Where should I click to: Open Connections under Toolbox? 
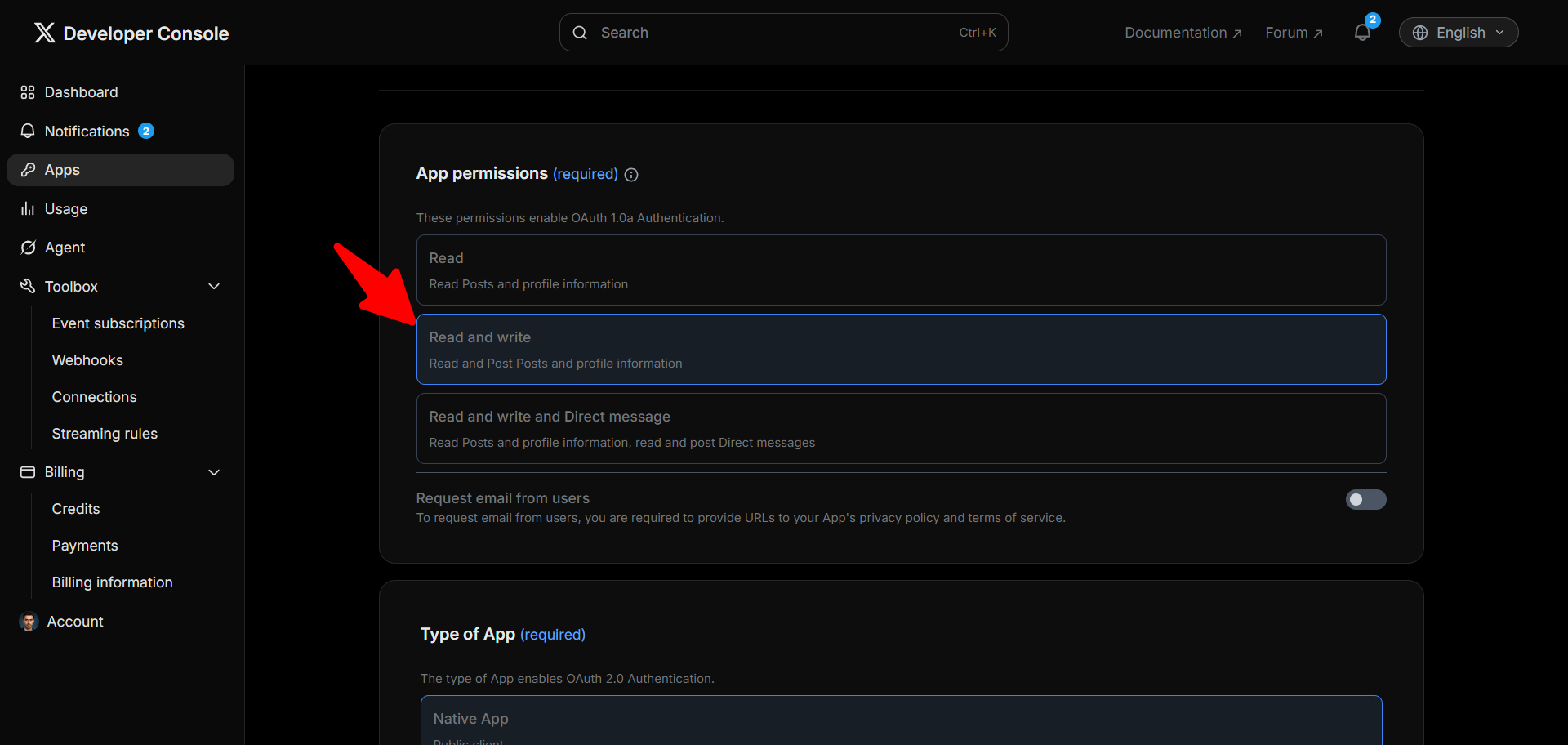[94, 397]
